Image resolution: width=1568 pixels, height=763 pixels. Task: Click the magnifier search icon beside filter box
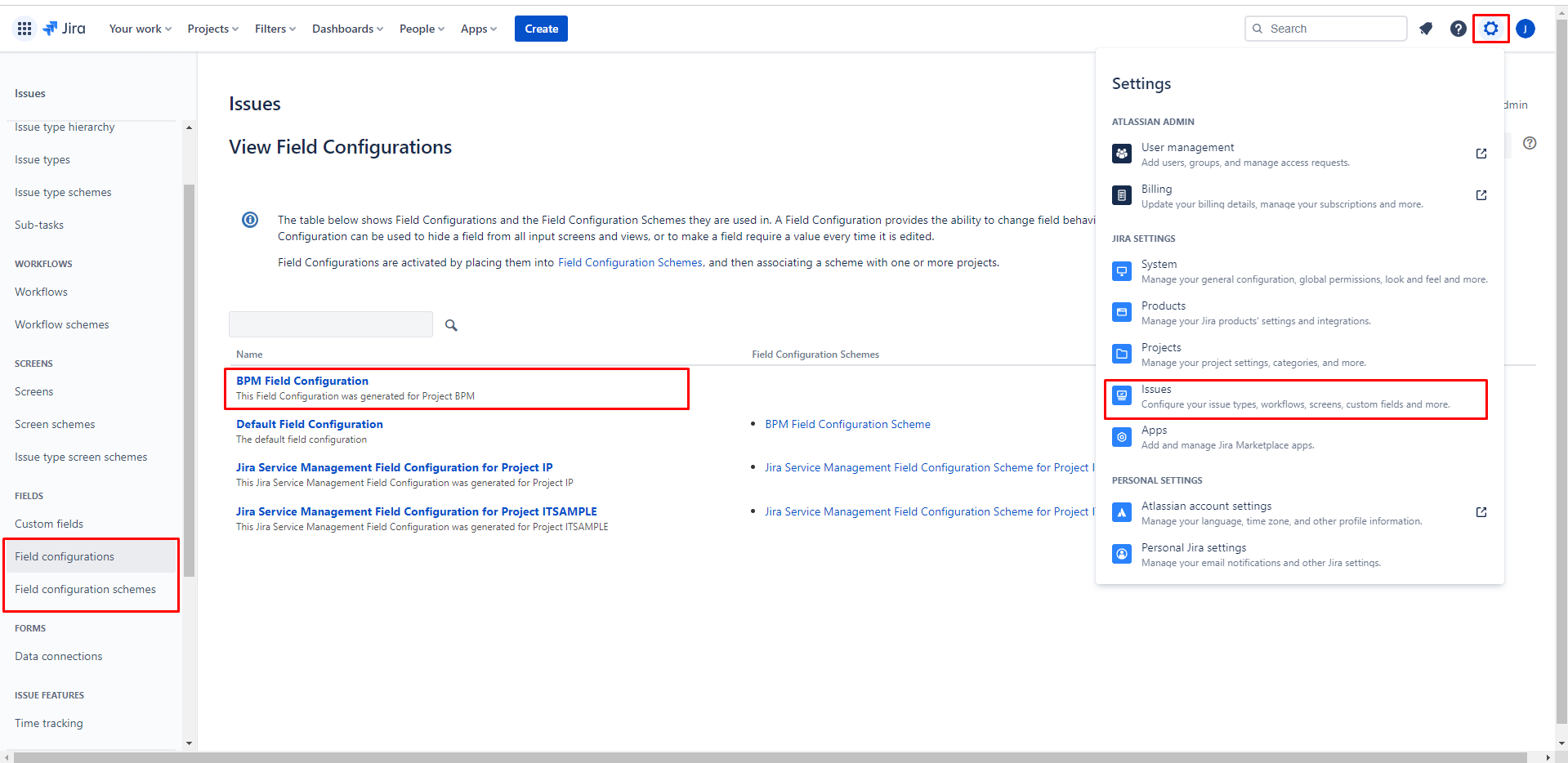click(x=451, y=325)
